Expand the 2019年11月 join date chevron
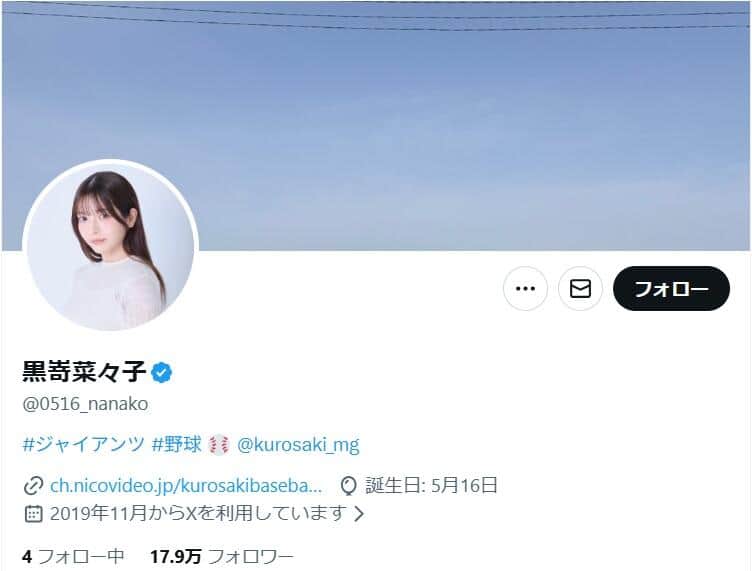The width and height of the screenshot is (752, 571). (359, 514)
